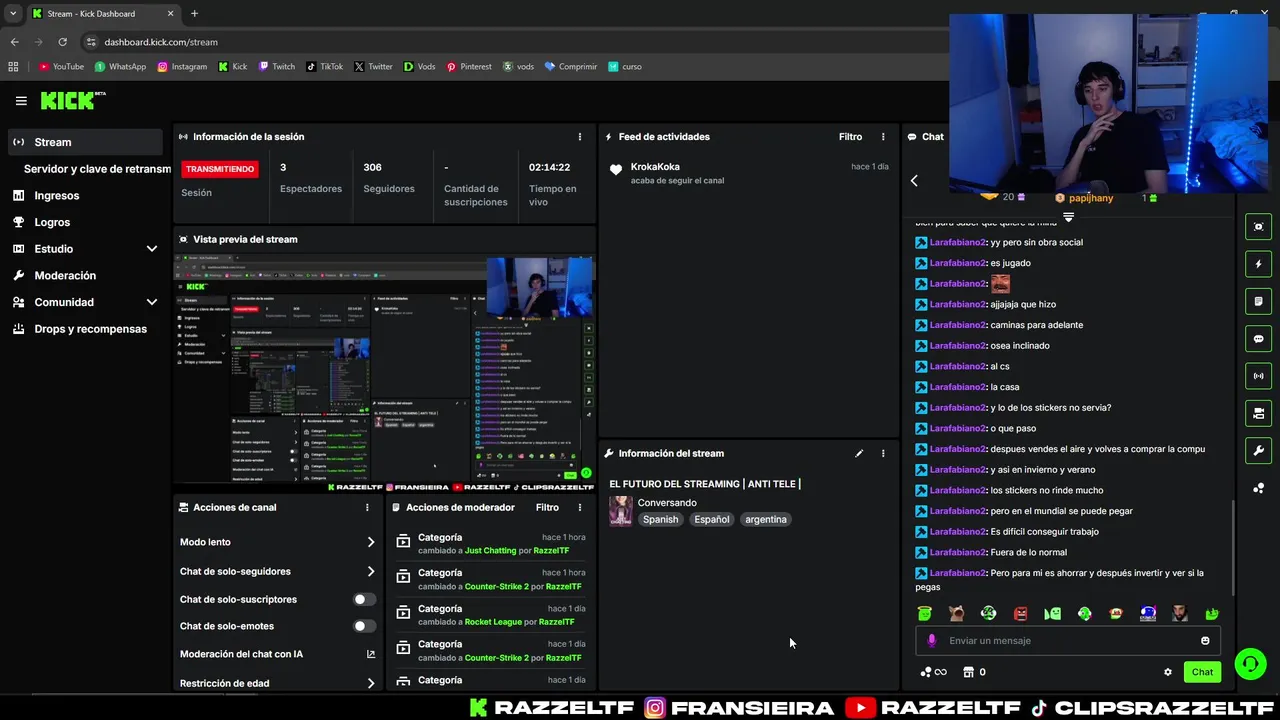Open the emoji picker smiley icon
This screenshot has width=1280, height=720.
1205,641
